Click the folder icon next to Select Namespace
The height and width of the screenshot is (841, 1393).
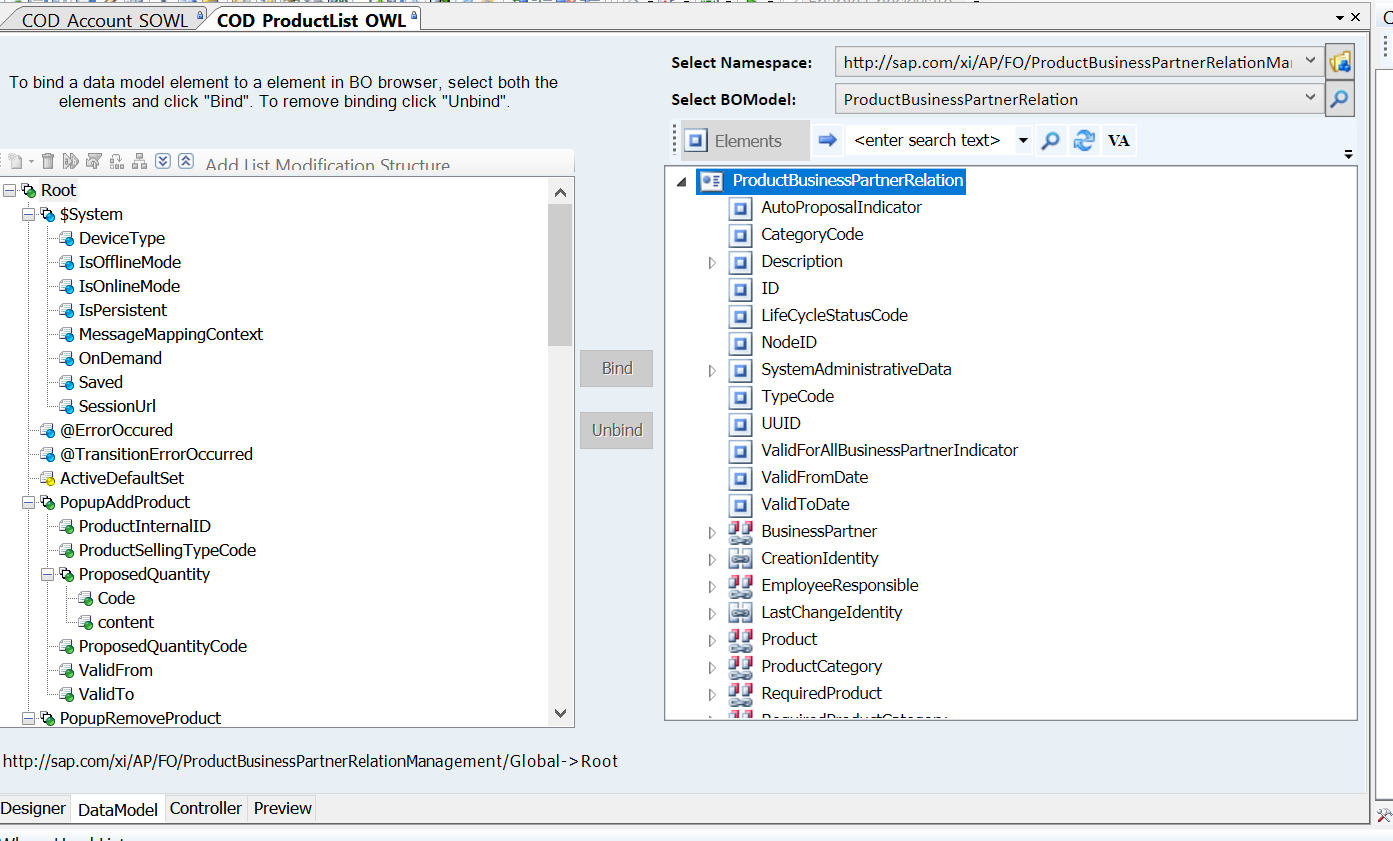coord(1340,62)
